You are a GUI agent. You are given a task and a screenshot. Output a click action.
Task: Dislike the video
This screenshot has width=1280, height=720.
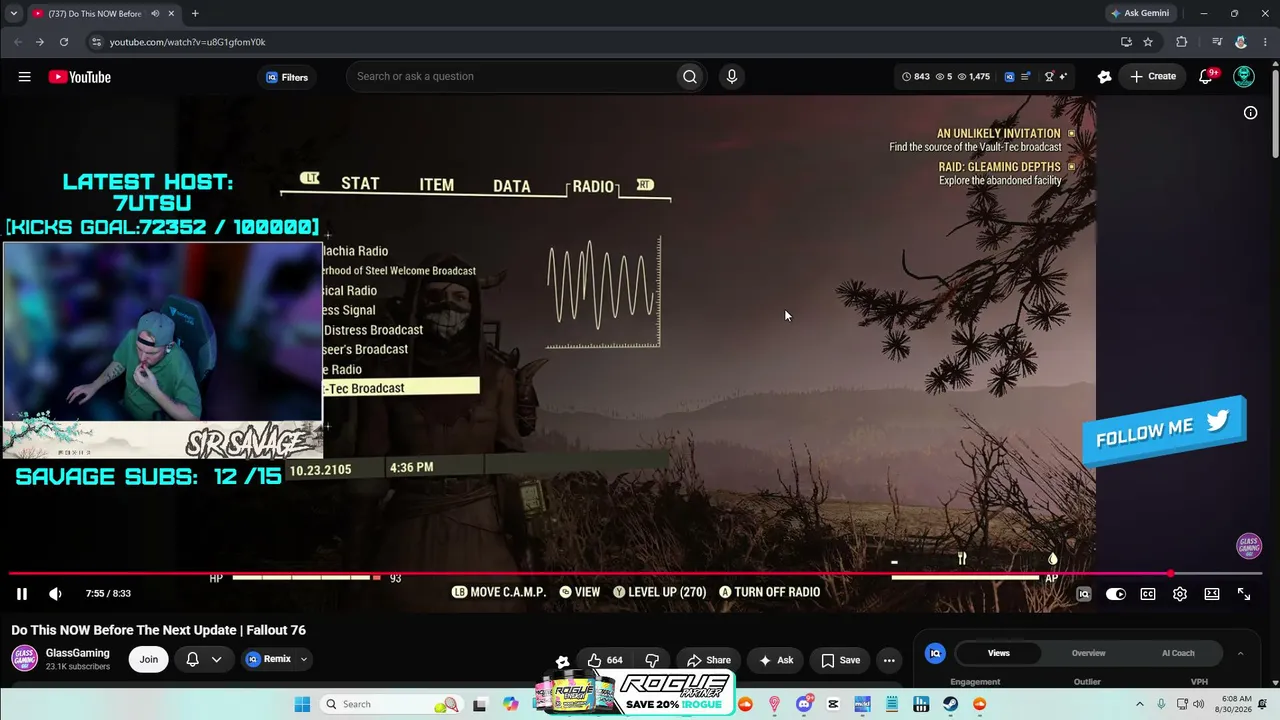[x=652, y=660]
